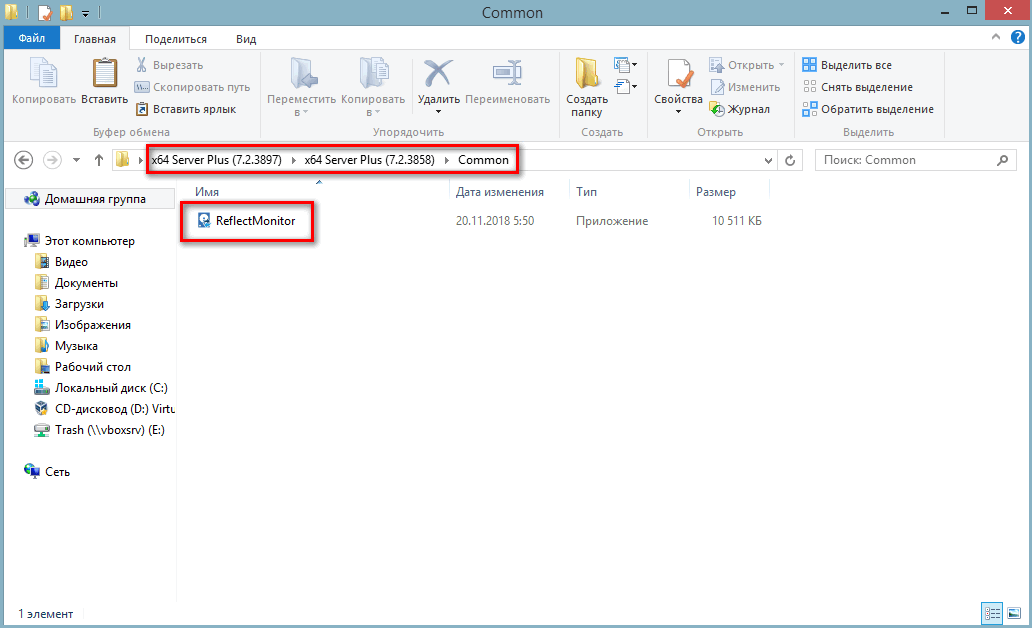
Task: Open Локальный диск (C:) in navigation pane
Action: click(111, 388)
